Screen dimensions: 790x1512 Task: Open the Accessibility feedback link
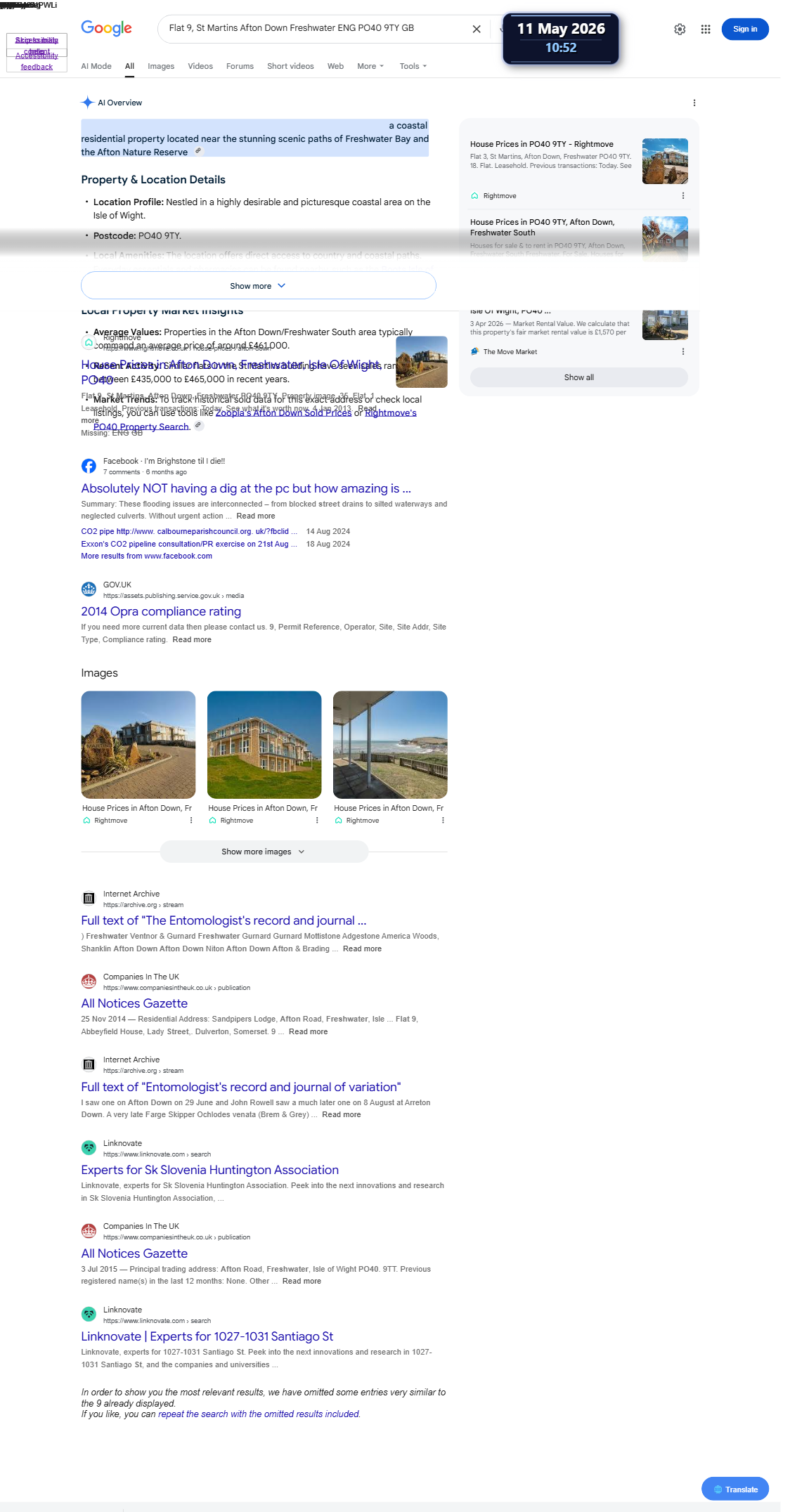point(37,61)
